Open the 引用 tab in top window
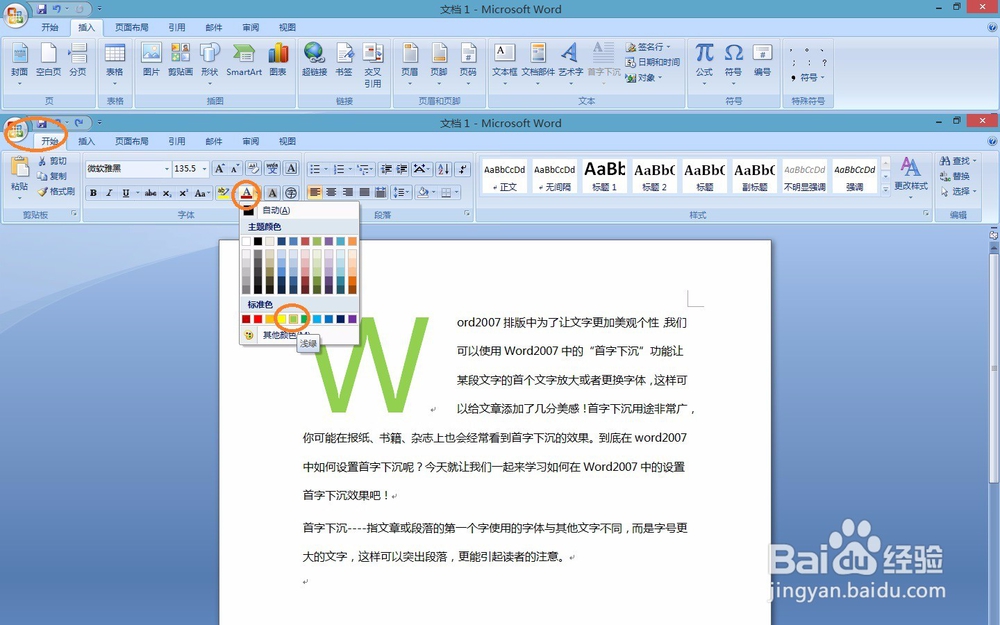 point(177,27)
